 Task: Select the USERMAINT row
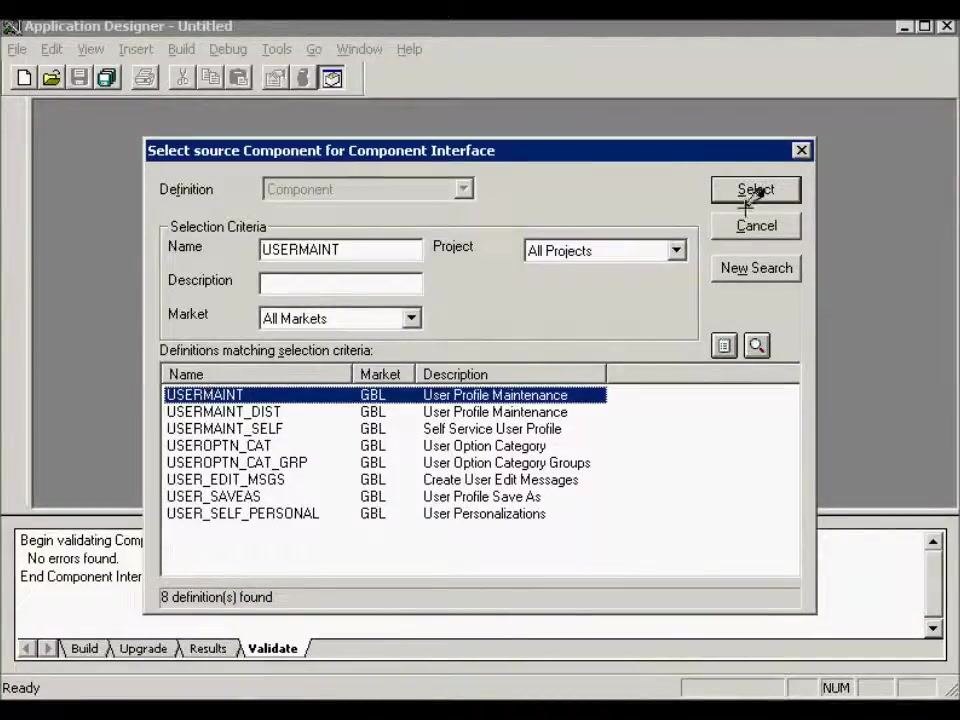pyautogui.click(x=386, y=395)
